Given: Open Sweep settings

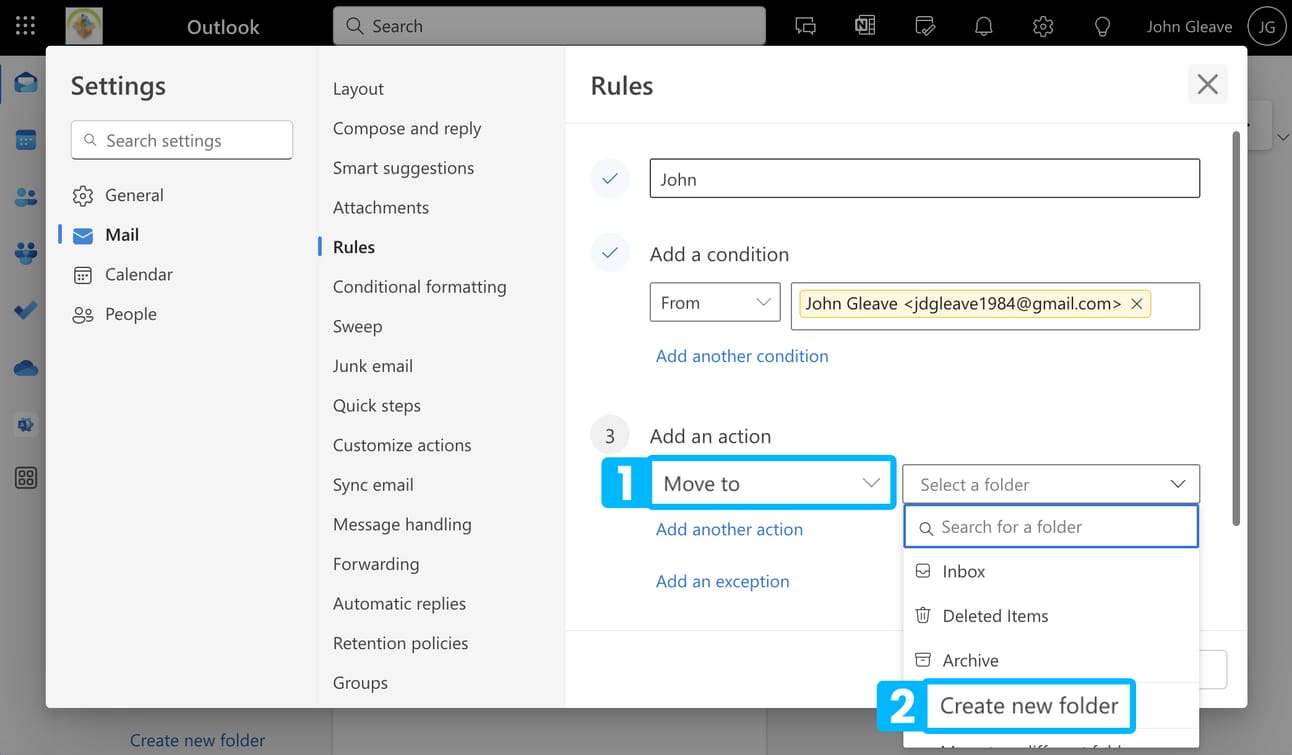Looking at the screenshot, I should click(x=357, y=326).
